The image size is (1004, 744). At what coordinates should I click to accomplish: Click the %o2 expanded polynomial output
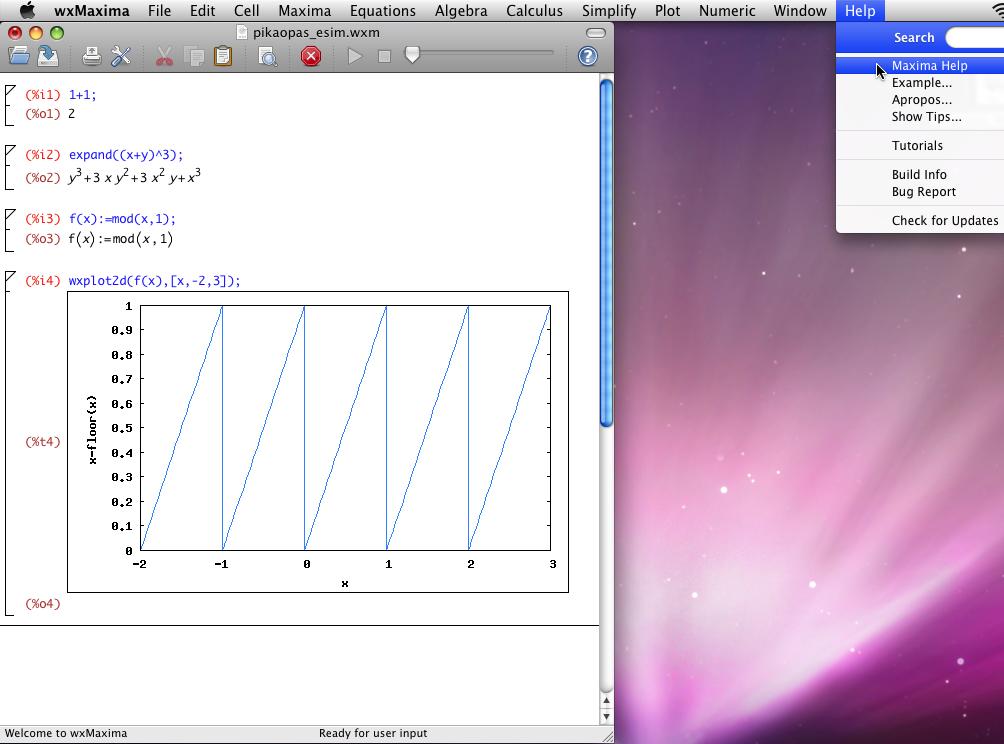[x=134, y=176]
